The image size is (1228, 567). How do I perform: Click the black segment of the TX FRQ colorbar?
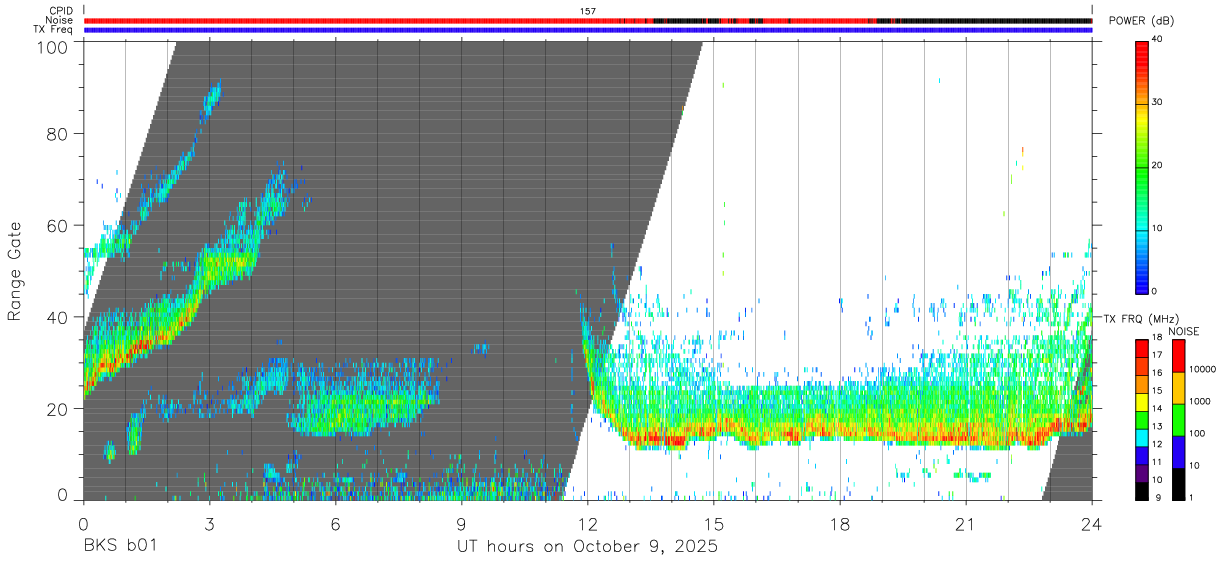(1142, 490)
